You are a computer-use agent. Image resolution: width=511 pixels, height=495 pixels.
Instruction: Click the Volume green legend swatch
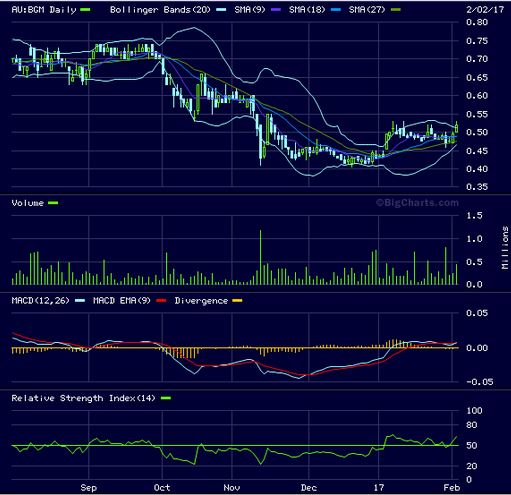point(53,203)
